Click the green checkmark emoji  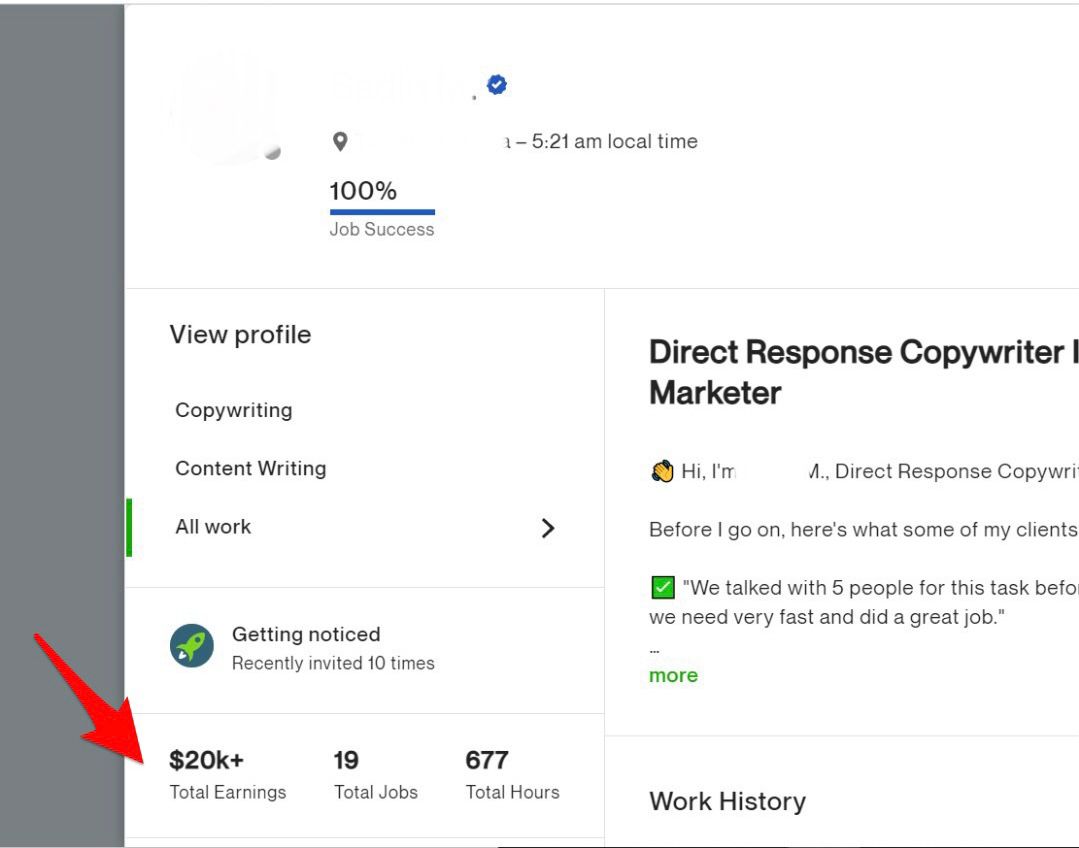click(x=663, y=588)
